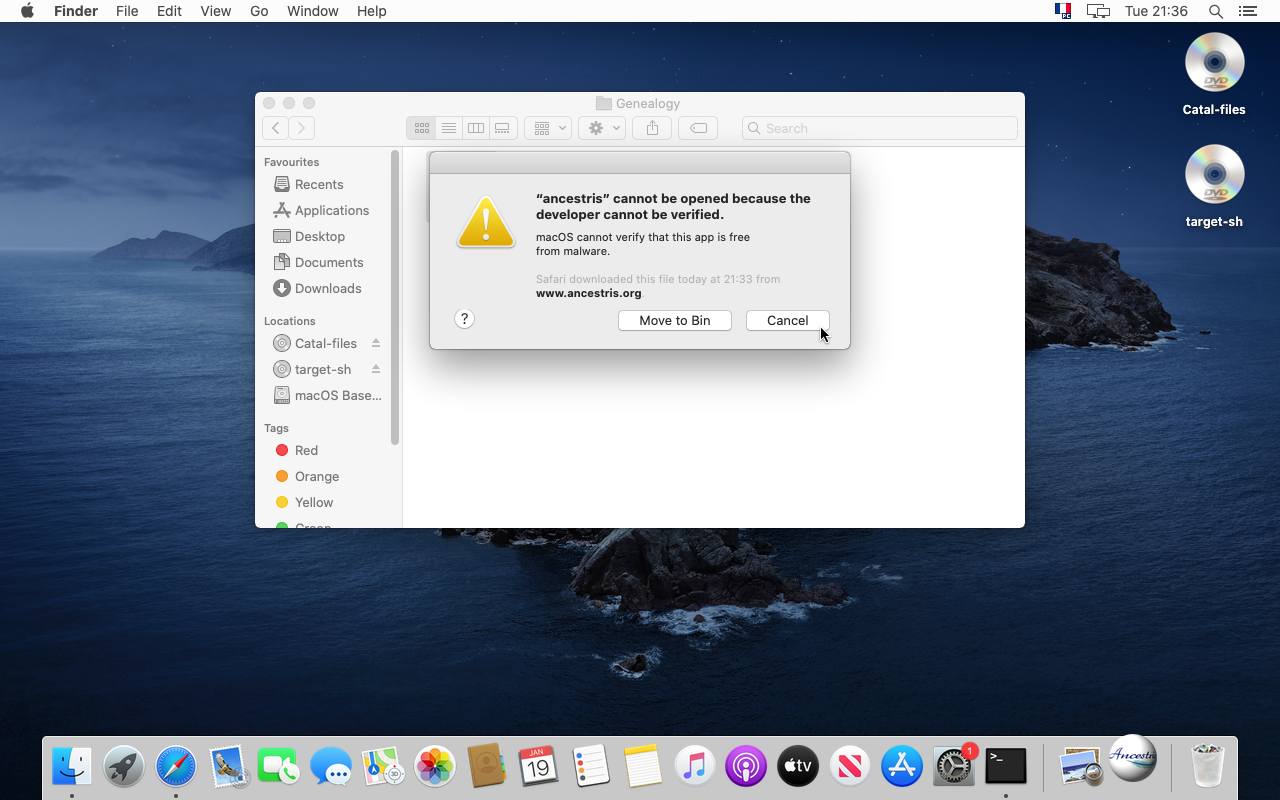Open Safari from the Dock
The width and height of the screenshot is (1280, 800).
click(176, 767)
